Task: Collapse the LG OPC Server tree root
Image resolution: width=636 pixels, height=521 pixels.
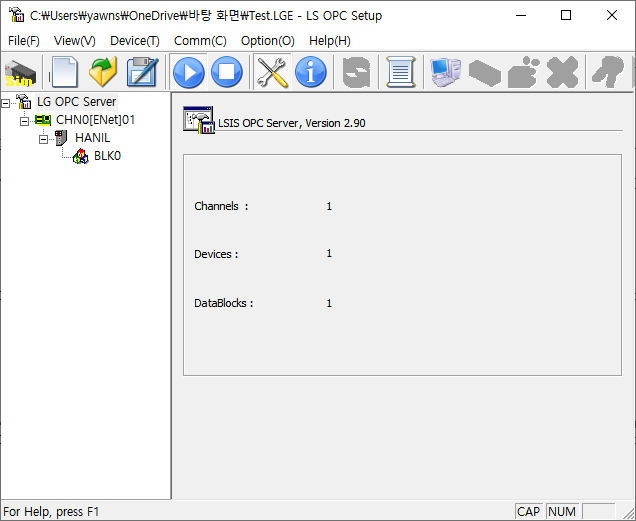Action: [6, 104]
